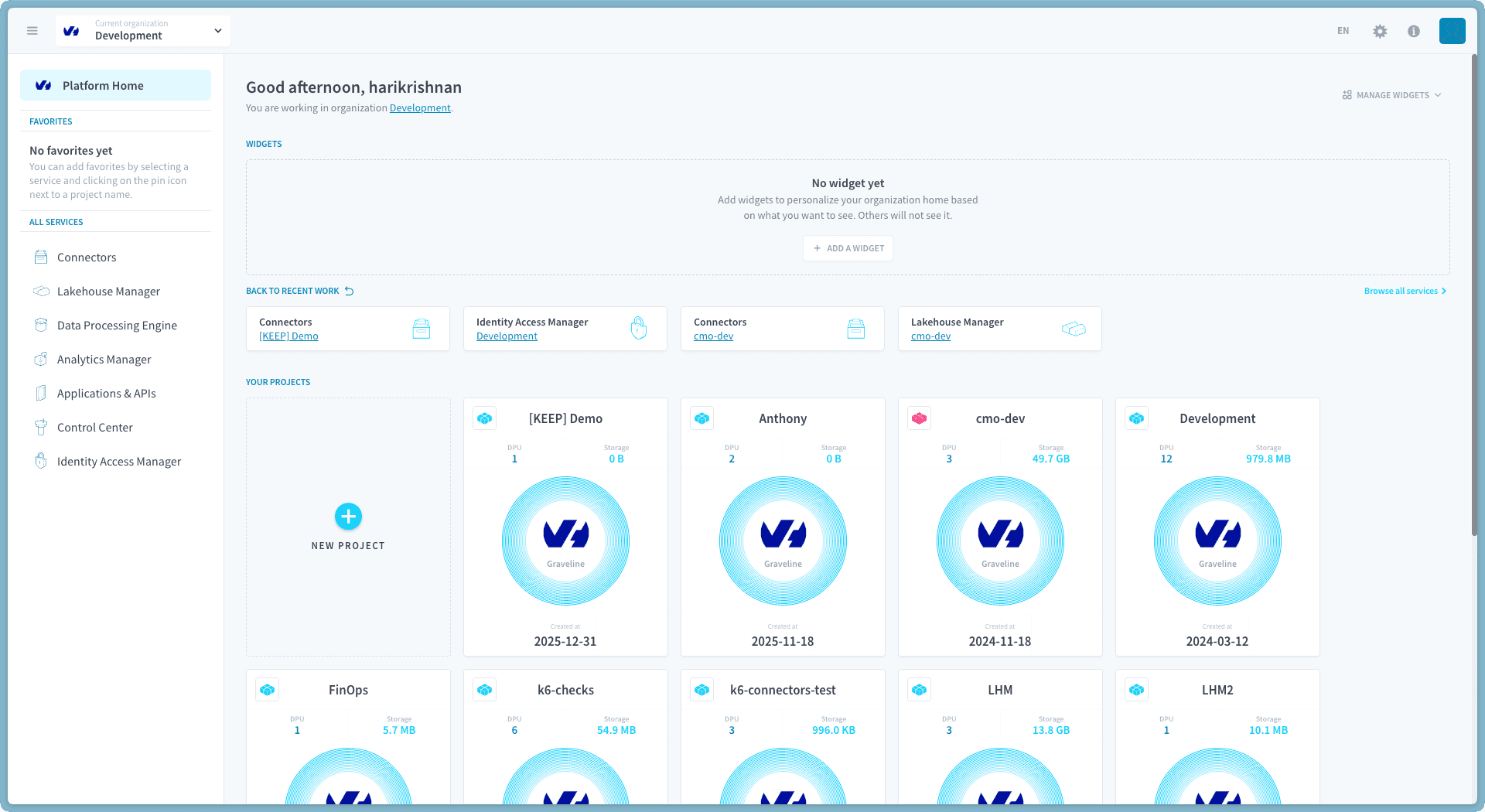
Task: Click the 2025-12-31 creation date
Action: [x=565, y=641]
